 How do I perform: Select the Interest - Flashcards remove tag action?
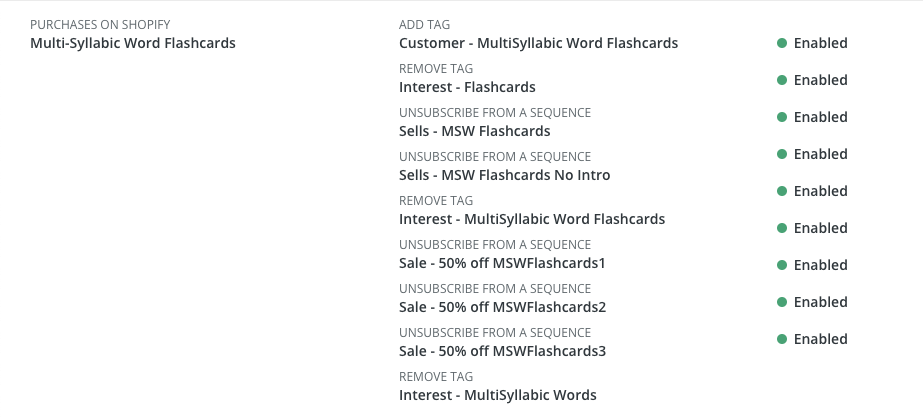click(x=467, y=87)
